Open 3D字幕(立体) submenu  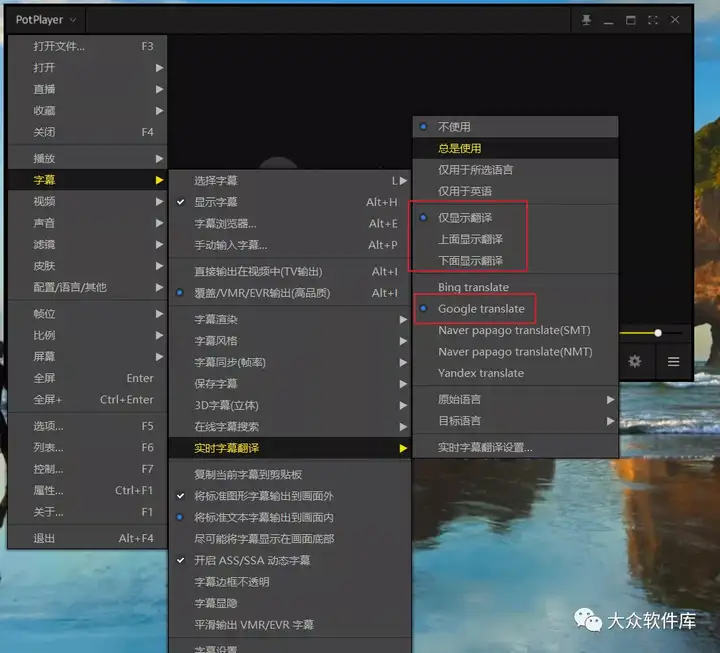pos(290,405)
